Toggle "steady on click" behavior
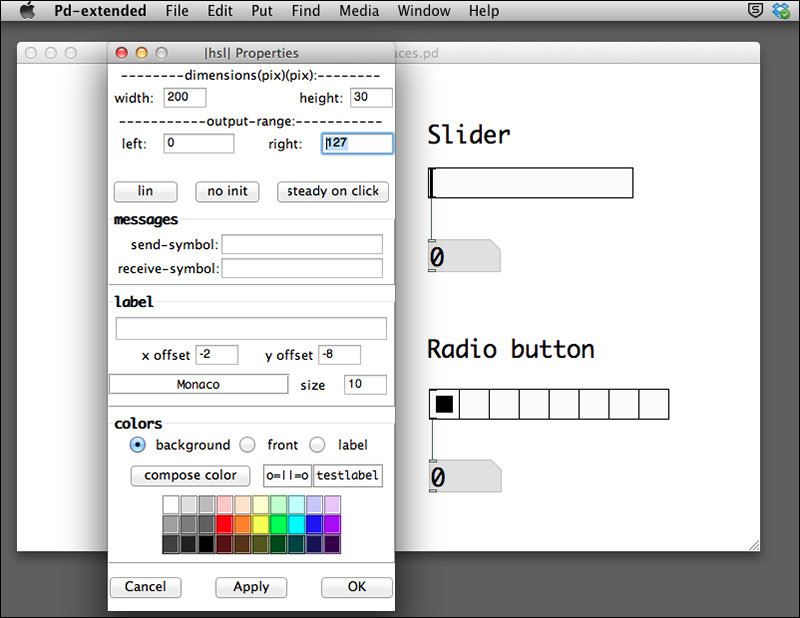The image size is (800, 618). point(332,191)
